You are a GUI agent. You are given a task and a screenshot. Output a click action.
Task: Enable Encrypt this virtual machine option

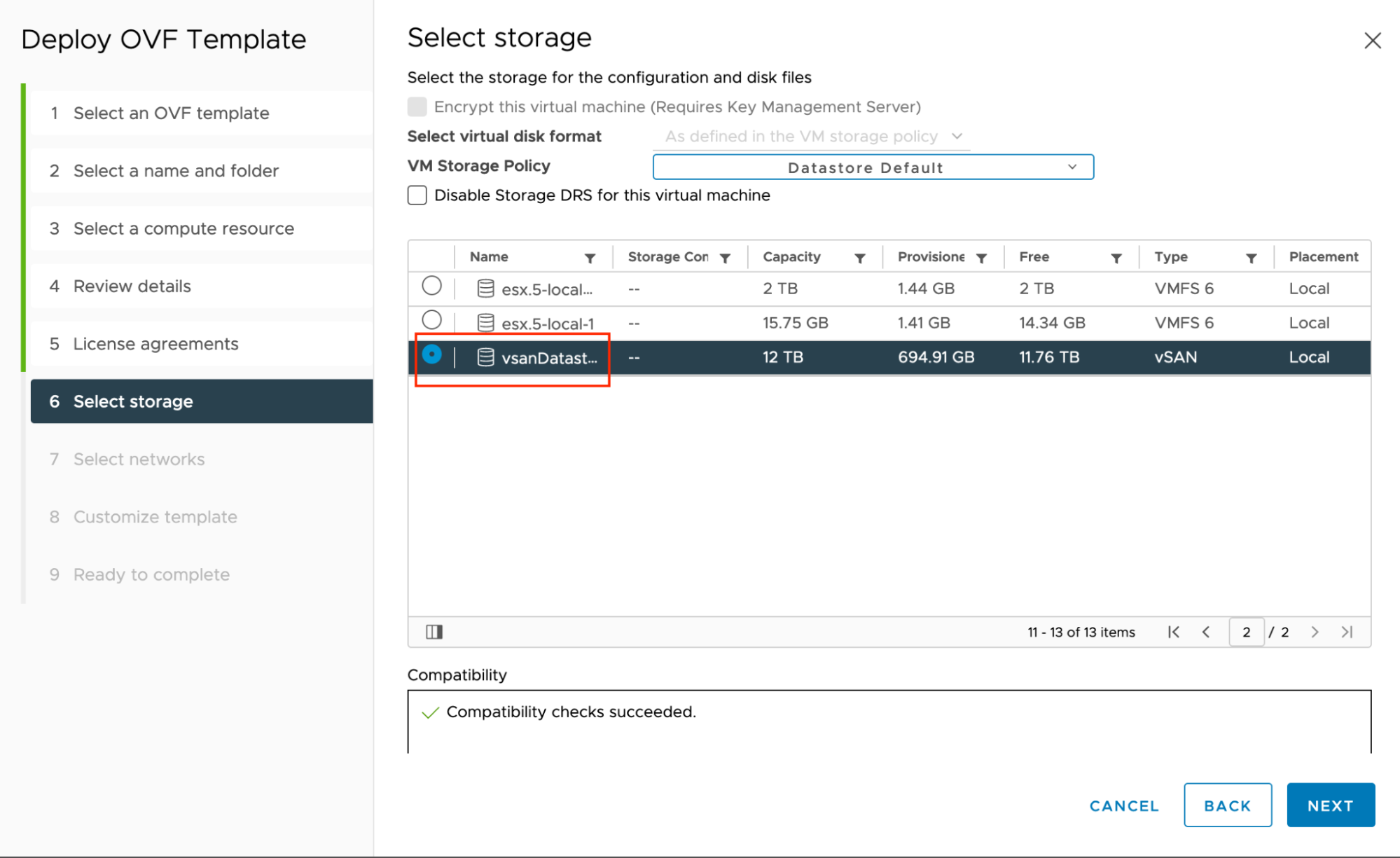(418, 107)
